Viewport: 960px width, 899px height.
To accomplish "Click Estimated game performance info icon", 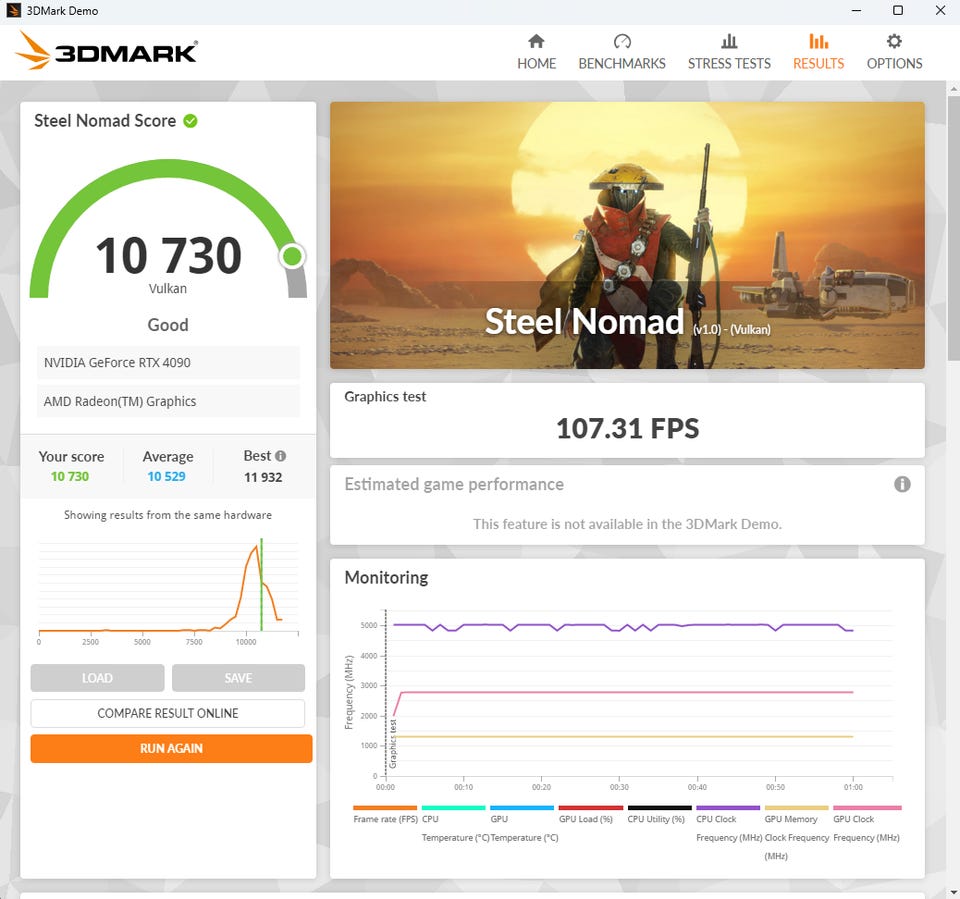I will coord(902,484).
